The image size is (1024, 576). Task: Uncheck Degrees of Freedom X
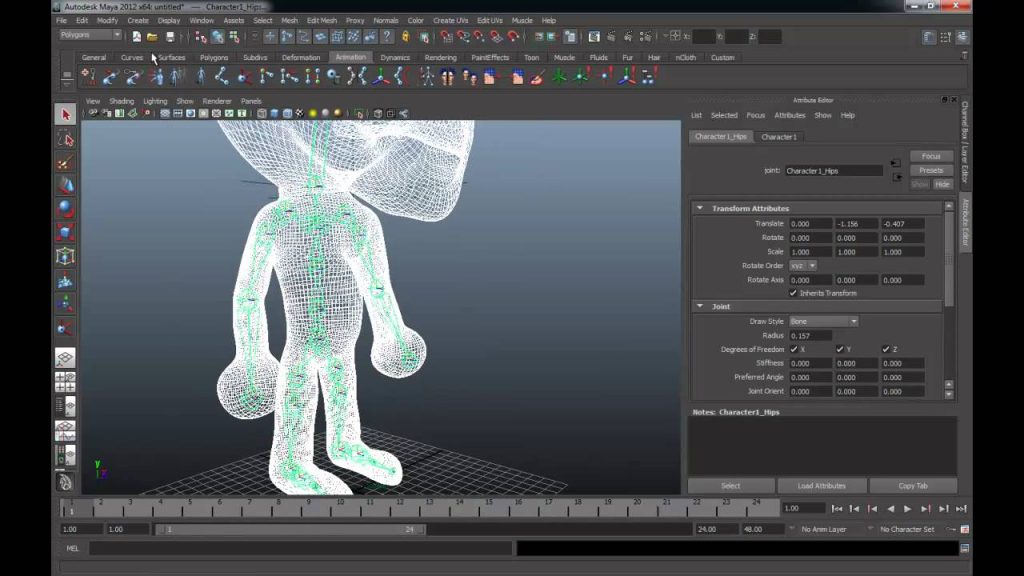point(794,349)
